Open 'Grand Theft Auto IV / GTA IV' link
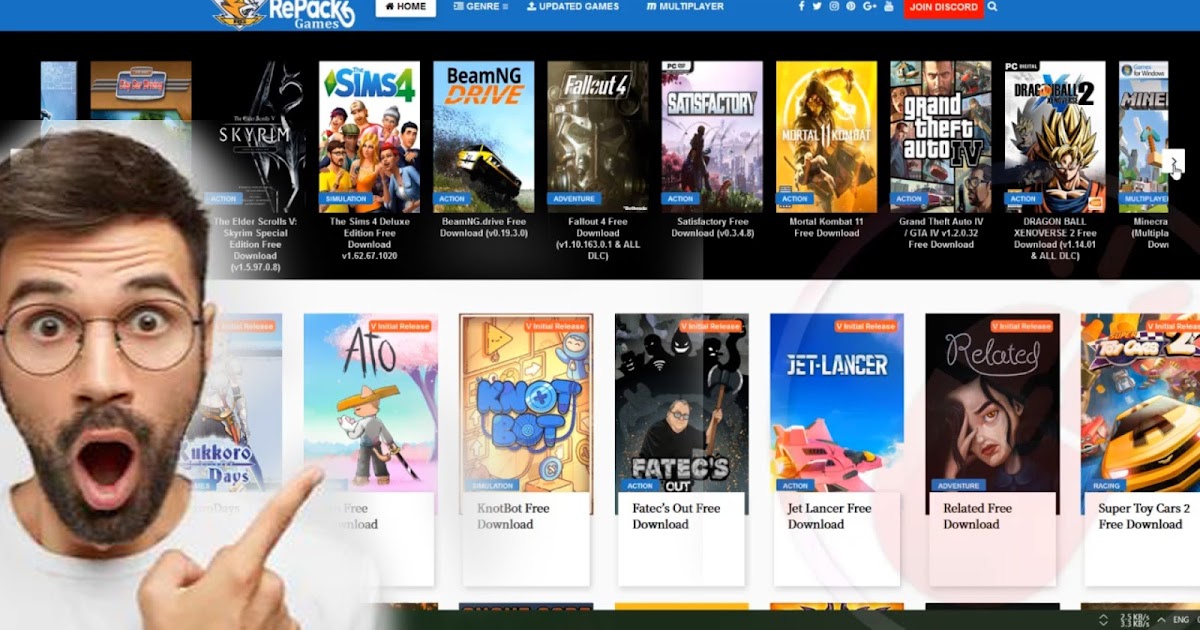Viewport: 1200px width, 630px height. click(x=940, y=233)
